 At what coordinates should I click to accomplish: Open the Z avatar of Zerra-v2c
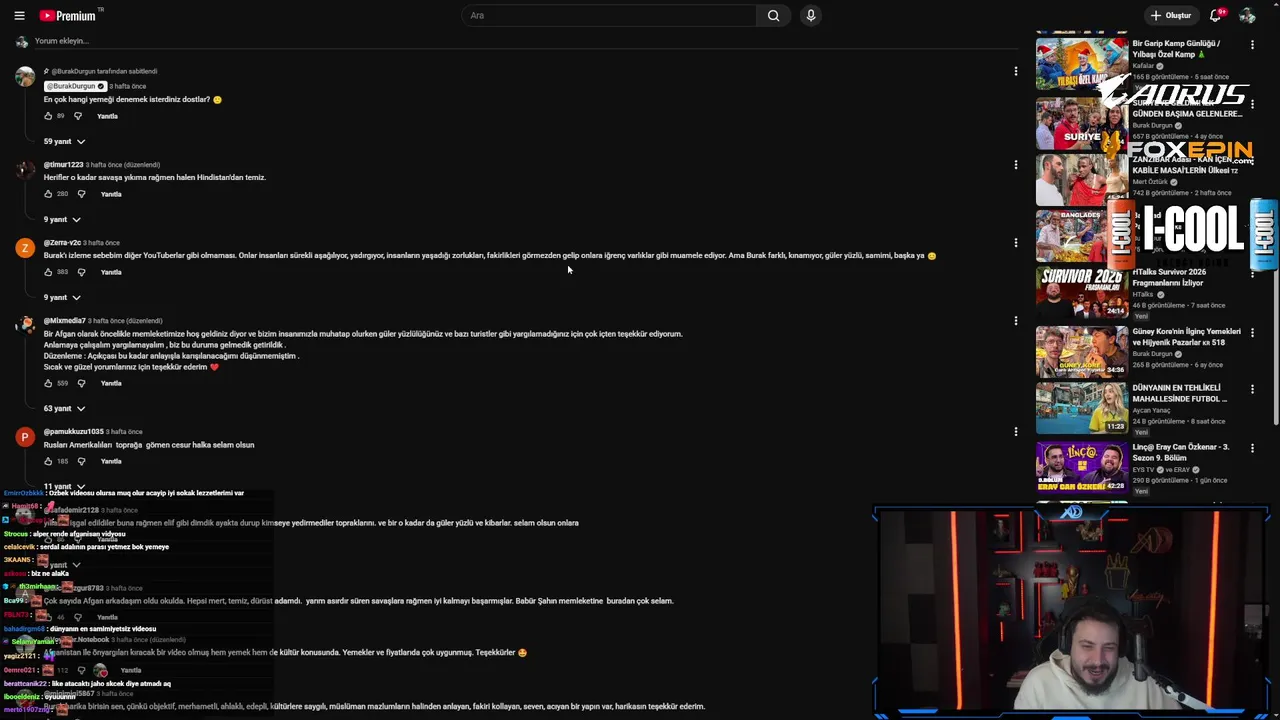click(x=25, y=248)
